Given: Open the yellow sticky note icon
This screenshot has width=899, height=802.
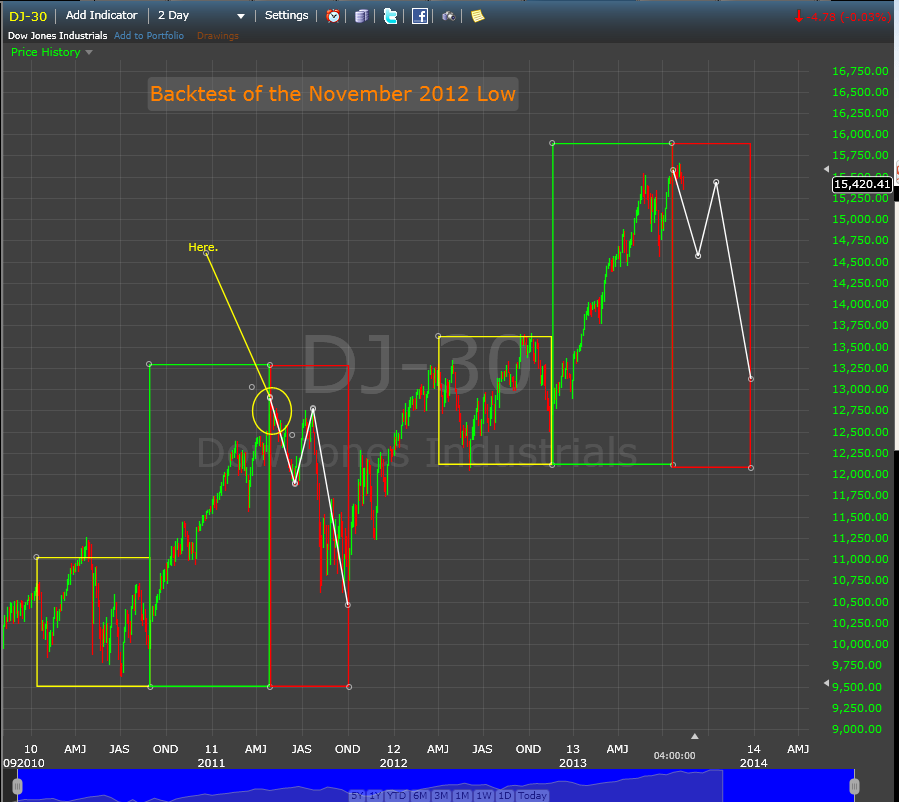Looking at the screenshot, I should (478, 16).
